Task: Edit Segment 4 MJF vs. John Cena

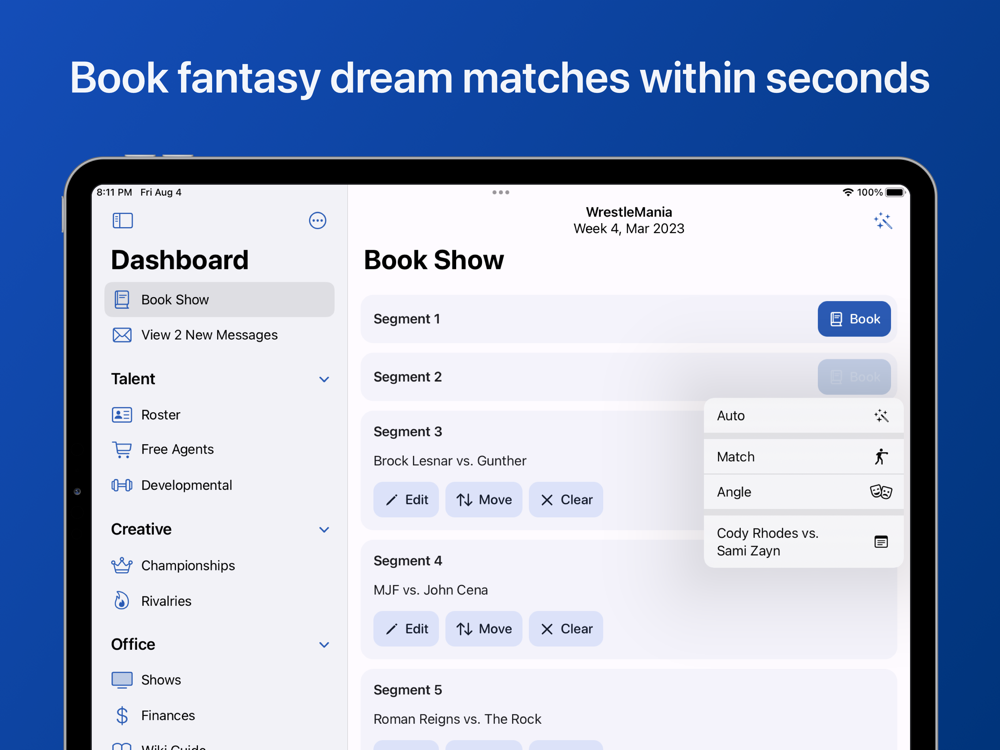Action: (406, 629)
